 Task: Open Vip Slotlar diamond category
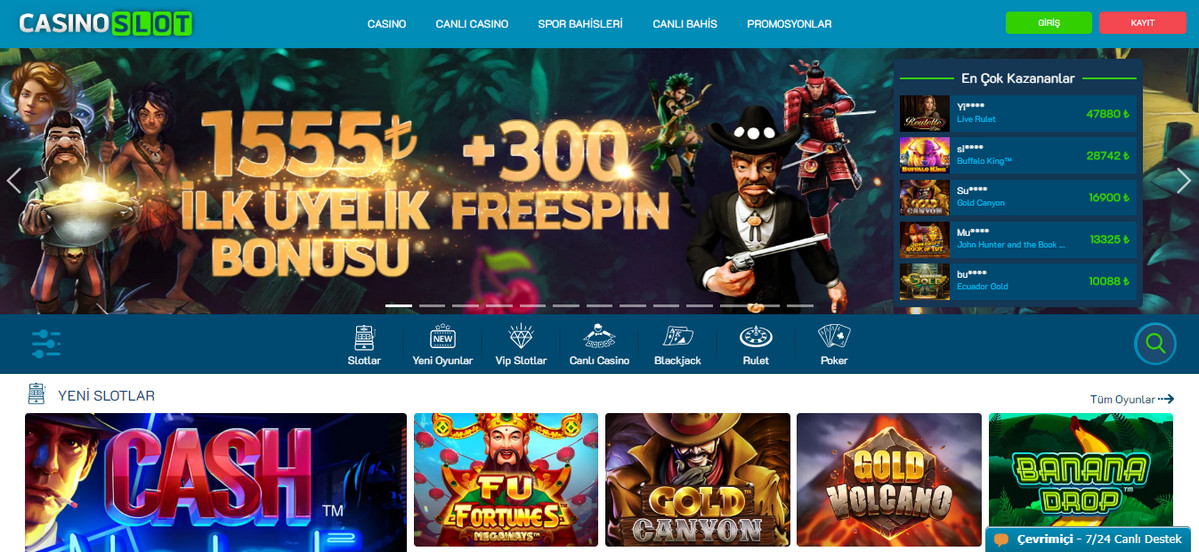[x=521, y=345]
